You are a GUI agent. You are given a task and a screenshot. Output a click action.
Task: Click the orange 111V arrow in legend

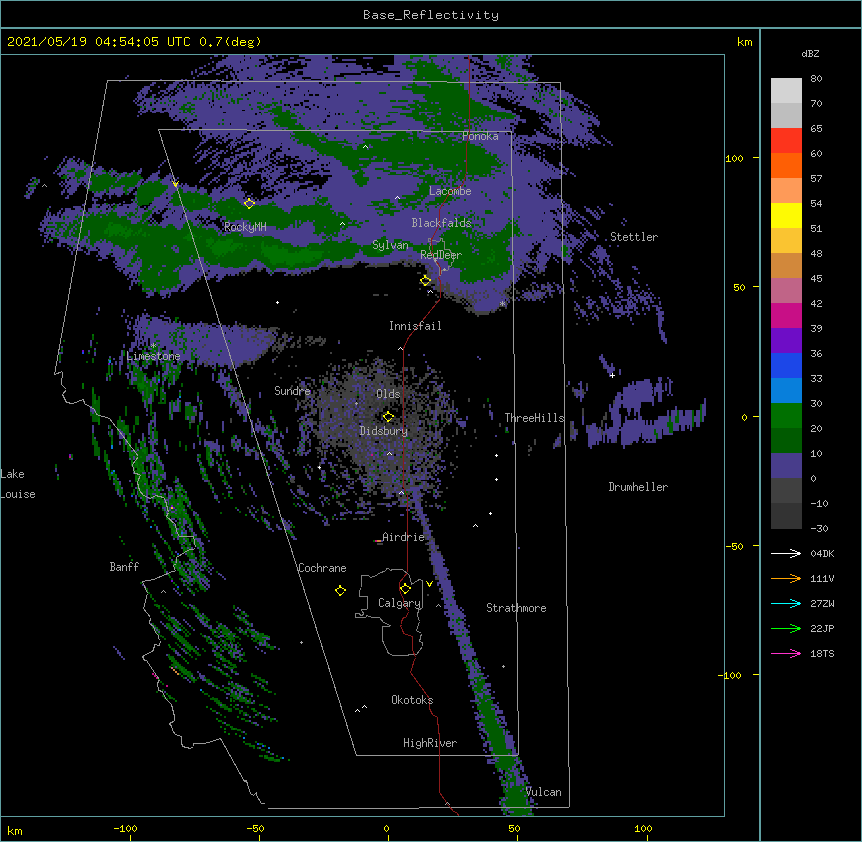coord(786,578)
